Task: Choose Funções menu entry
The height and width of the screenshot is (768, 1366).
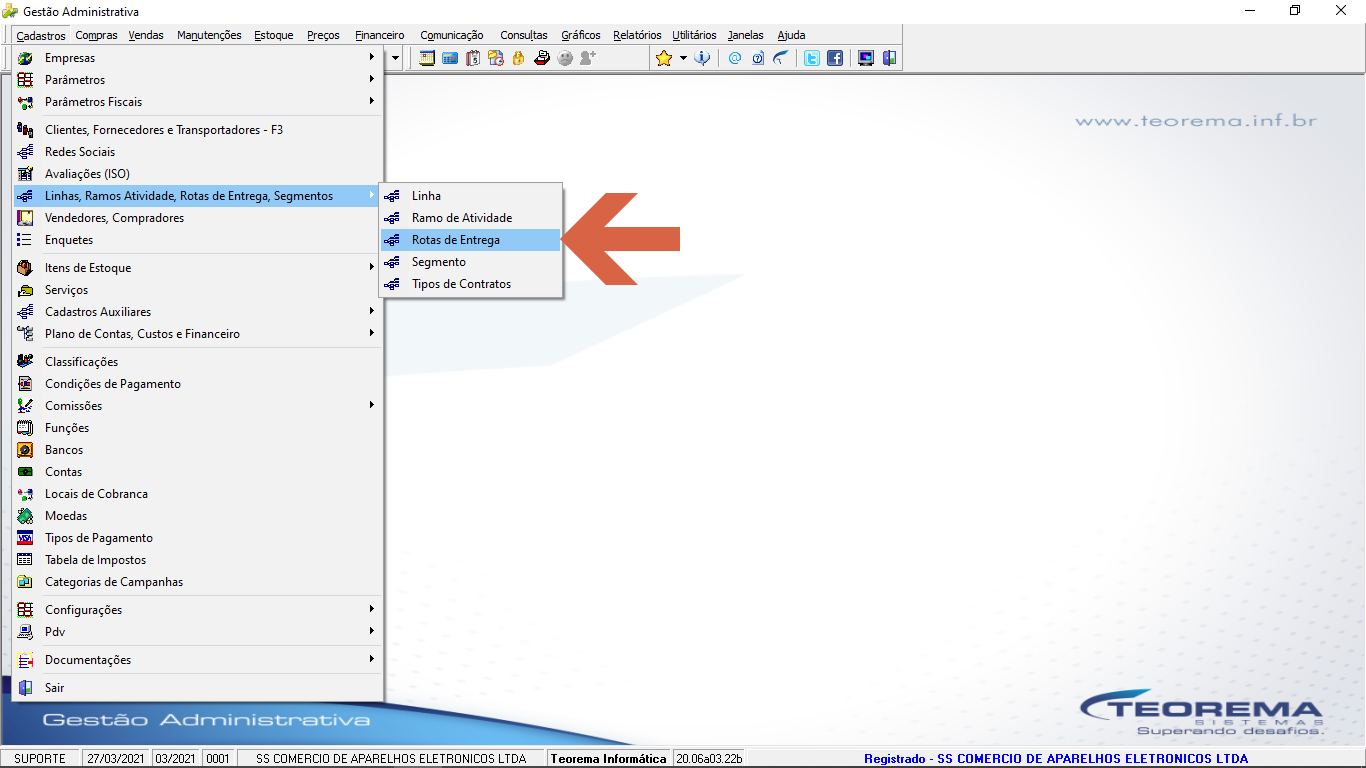Action: (198, 428)
